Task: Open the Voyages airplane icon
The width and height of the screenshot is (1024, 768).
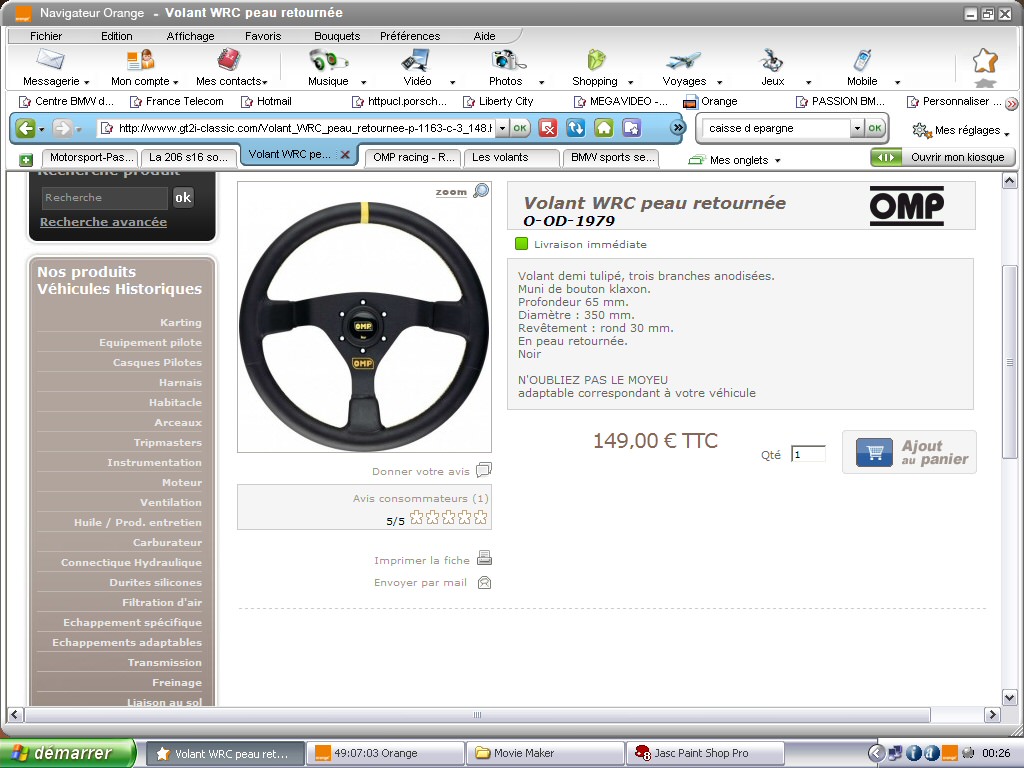Action: pyautogui.click(x=683, y=61)
